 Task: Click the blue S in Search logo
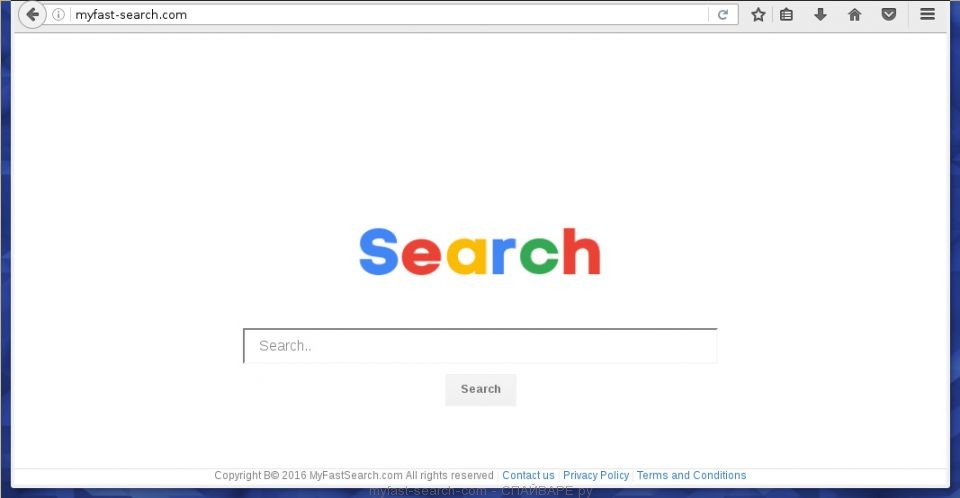pos(378,252)
